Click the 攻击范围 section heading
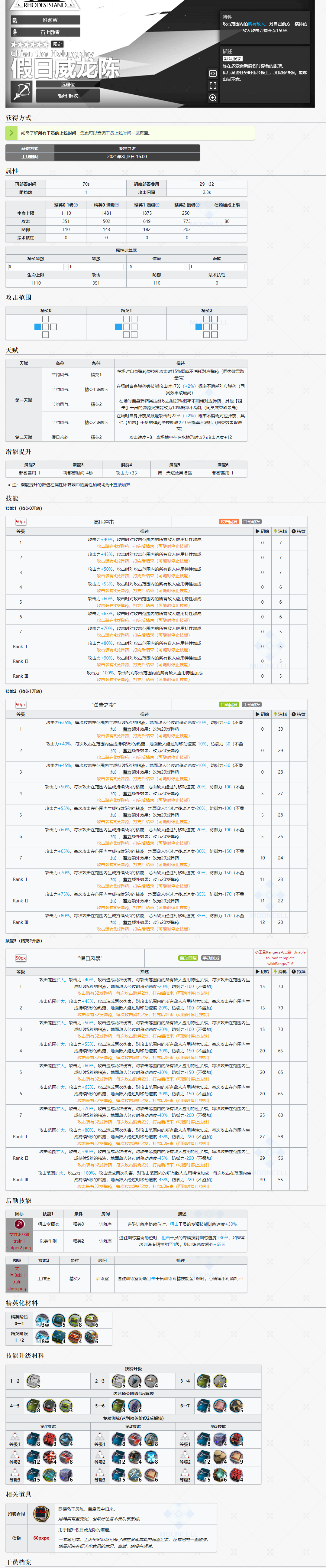This screenshot has width=326, height=1568. (x=18, y=297)
